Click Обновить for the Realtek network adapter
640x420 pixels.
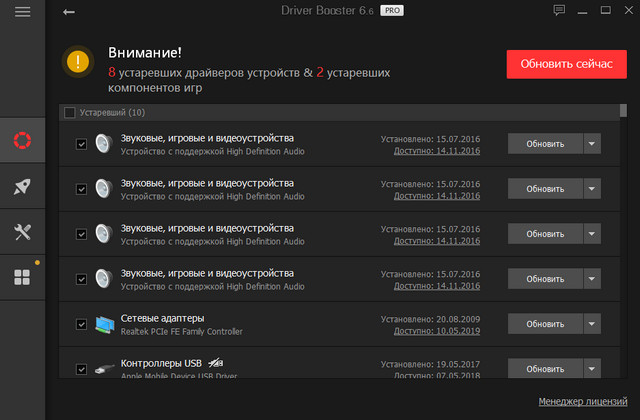(x=545, y=324)
